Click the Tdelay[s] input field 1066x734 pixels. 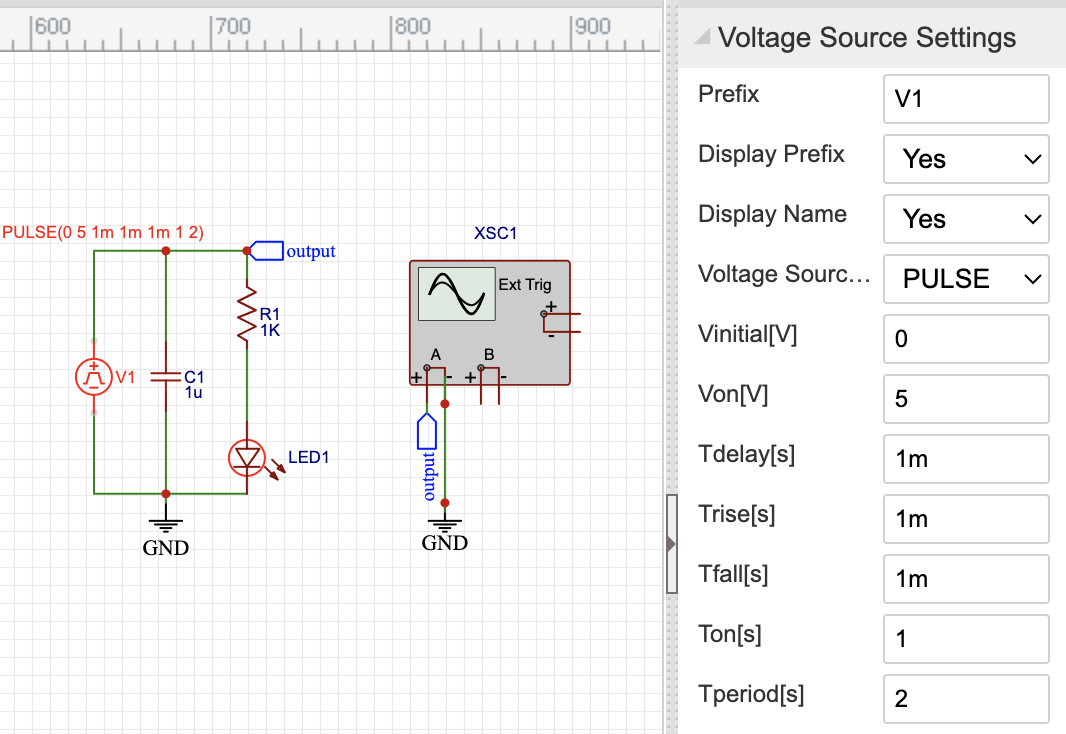(x=966, y=459)
